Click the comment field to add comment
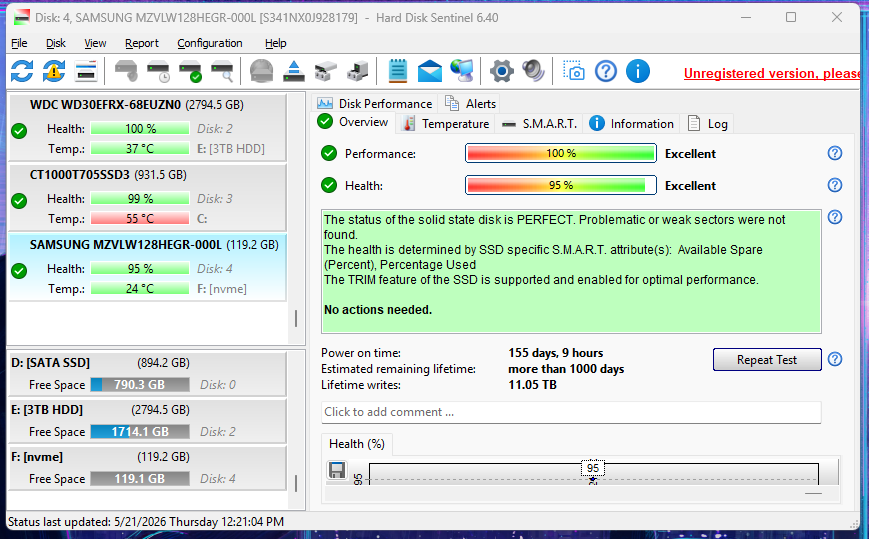This screenshot has height=539, width=869. (571, 412)
